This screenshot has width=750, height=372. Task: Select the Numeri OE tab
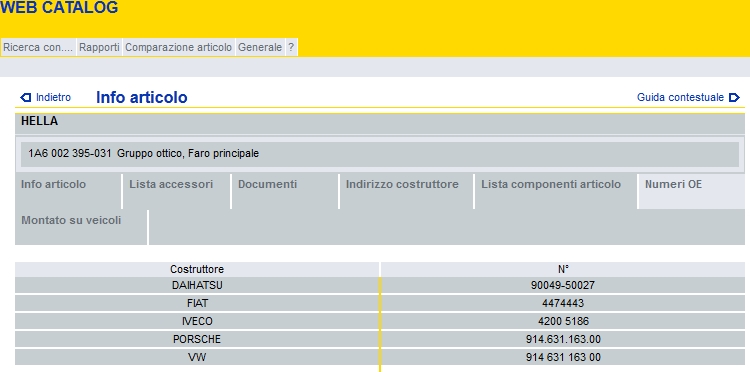tap(692, 191)
